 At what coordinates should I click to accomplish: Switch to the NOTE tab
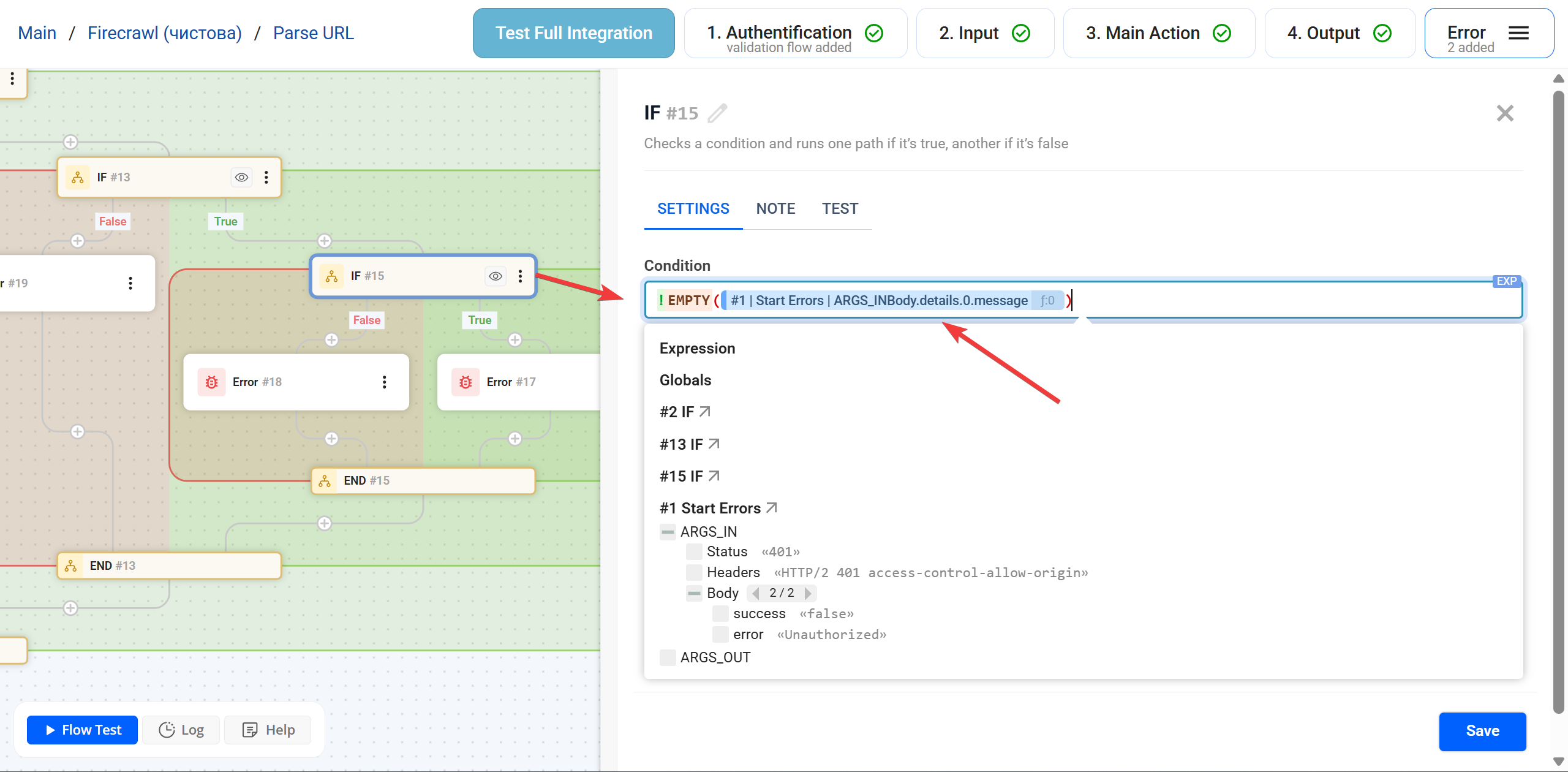[775, 208]
